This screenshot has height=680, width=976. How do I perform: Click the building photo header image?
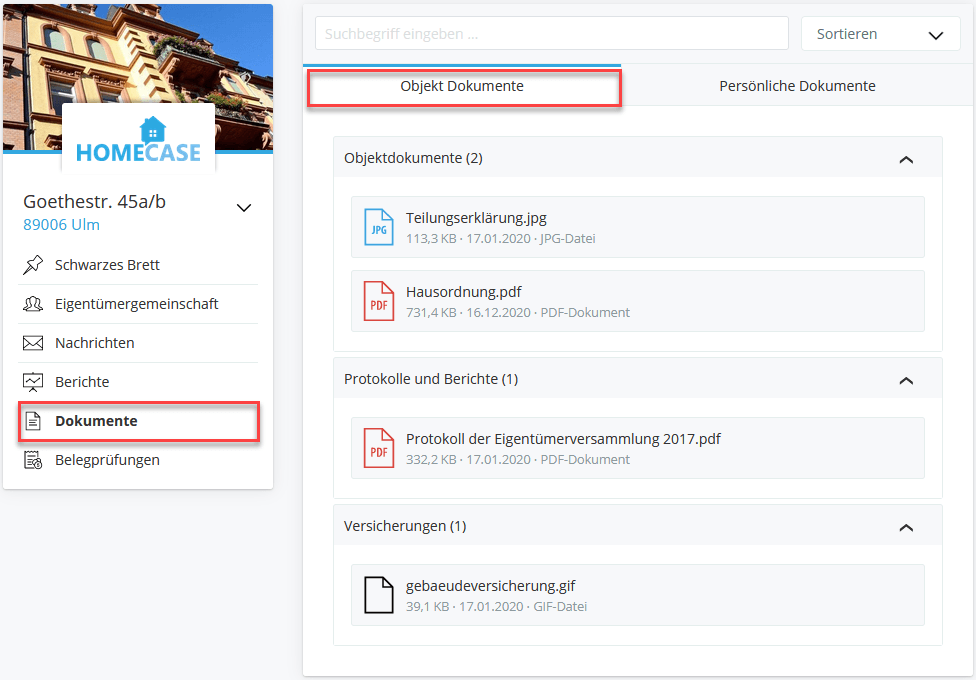point(138,53)
